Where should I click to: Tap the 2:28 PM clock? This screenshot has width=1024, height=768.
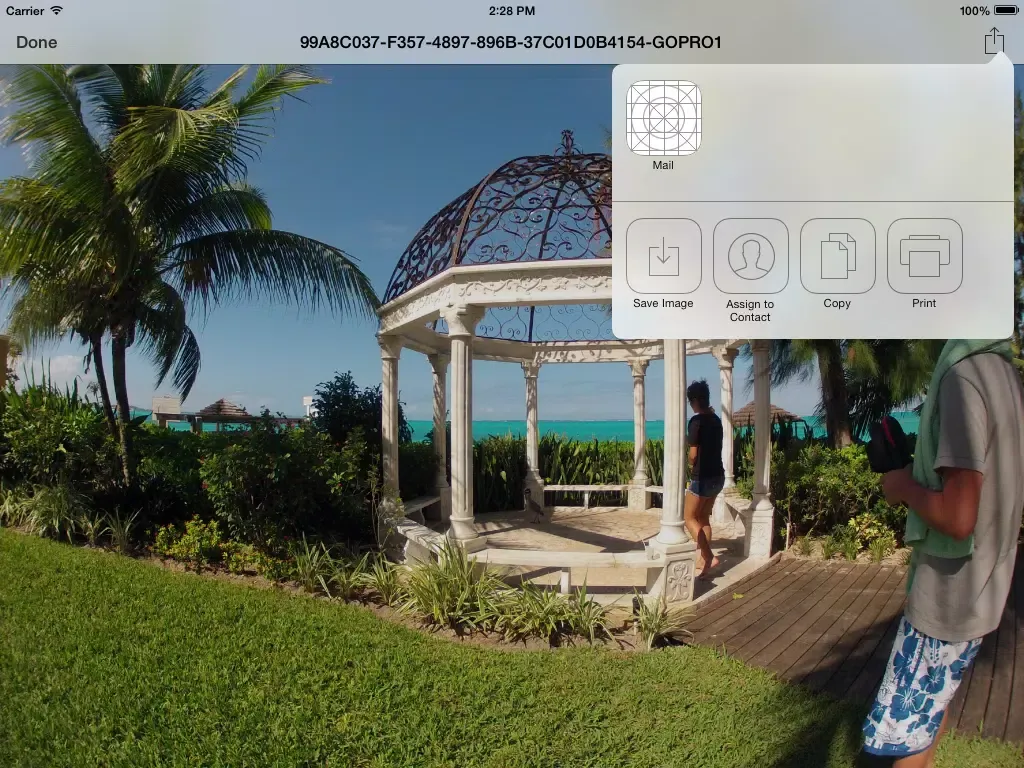(512, 10)
